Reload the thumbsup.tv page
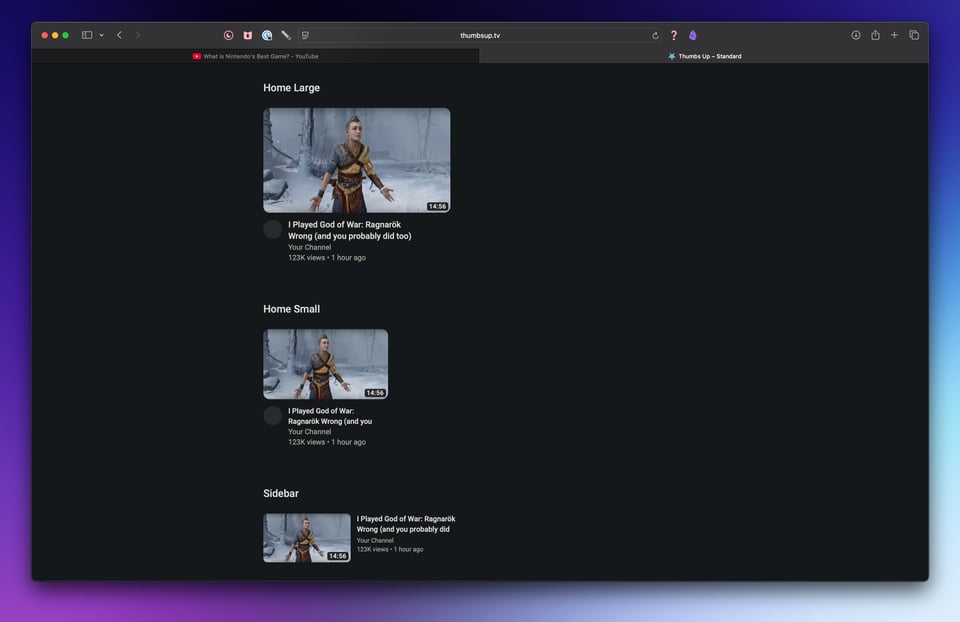Viewport: 960px width, 622px height. (656, 35)
